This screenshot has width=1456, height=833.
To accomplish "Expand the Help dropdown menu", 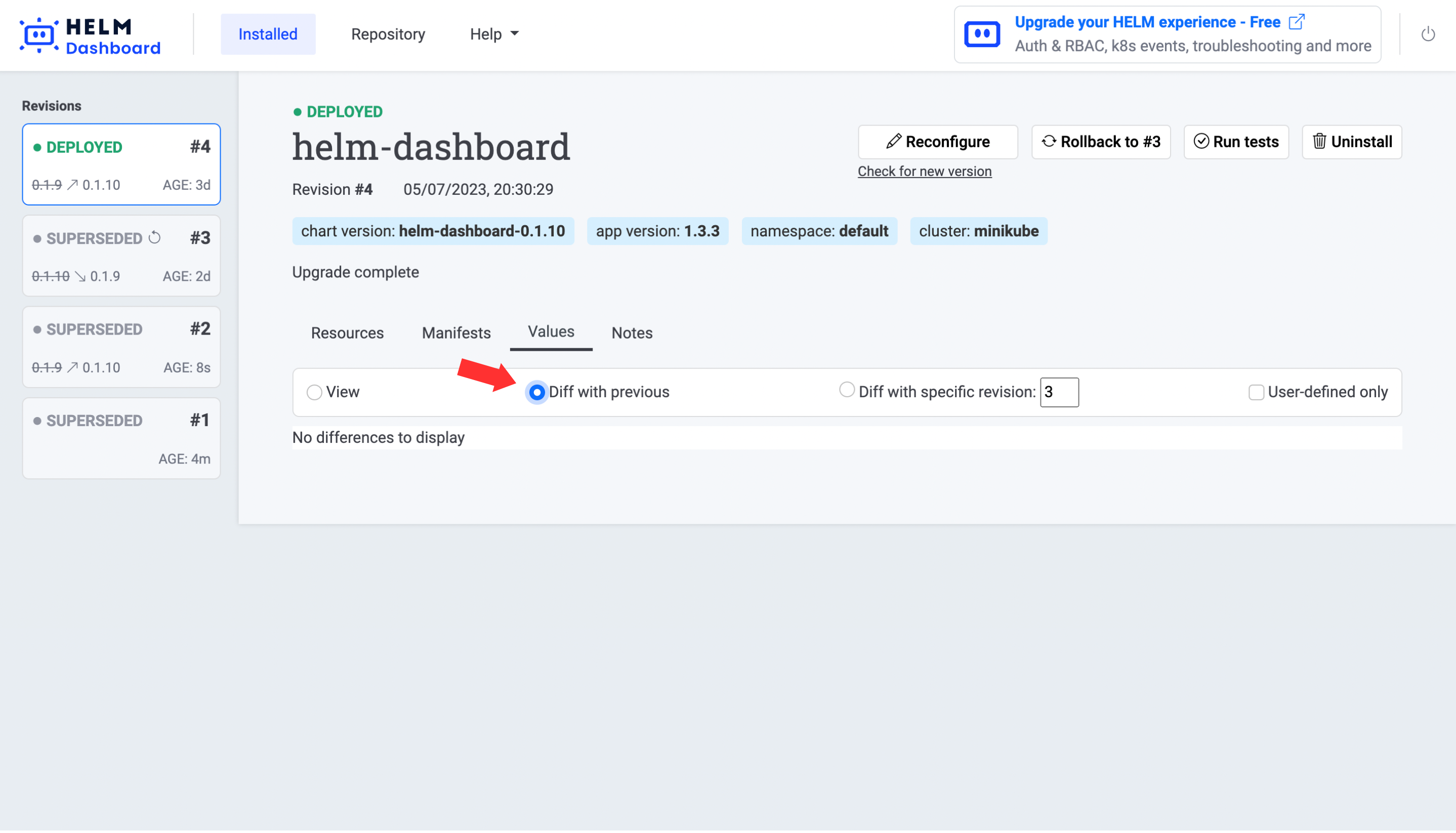I will [494, 34].
